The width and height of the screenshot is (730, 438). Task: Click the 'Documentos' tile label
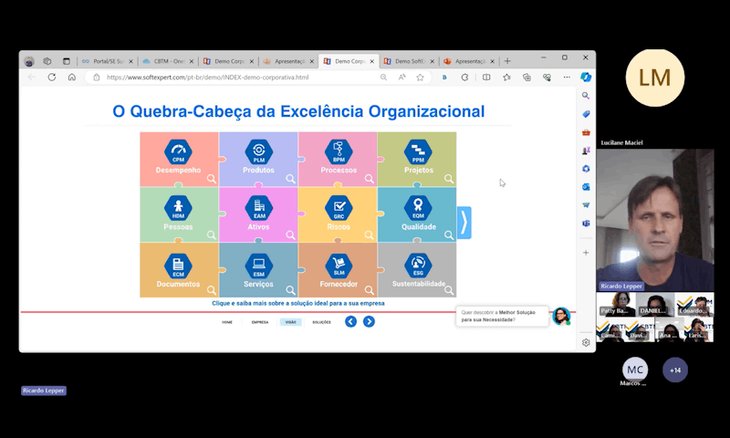[x=178, y=284]
